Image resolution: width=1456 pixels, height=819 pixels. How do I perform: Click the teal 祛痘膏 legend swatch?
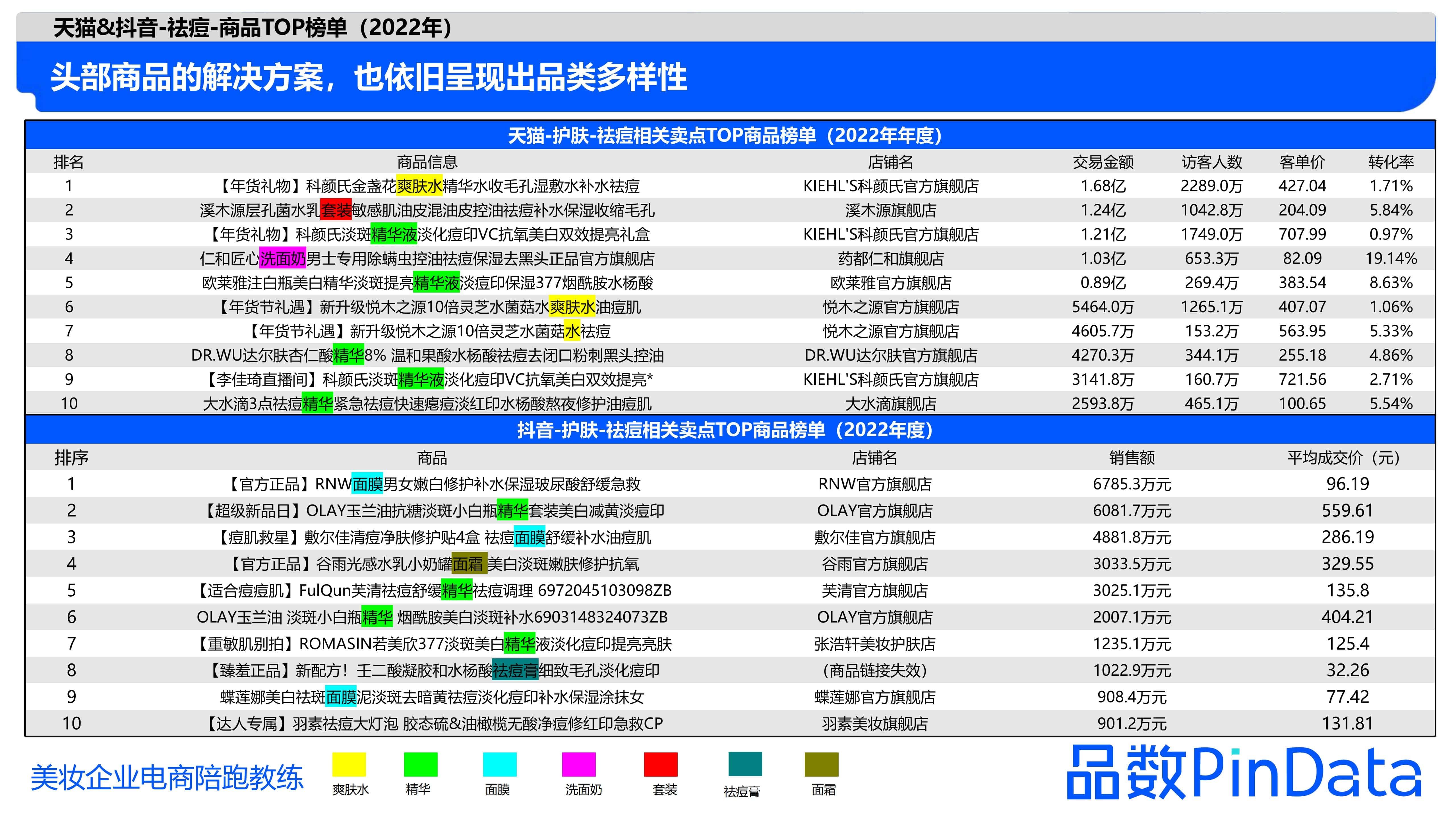745,764
